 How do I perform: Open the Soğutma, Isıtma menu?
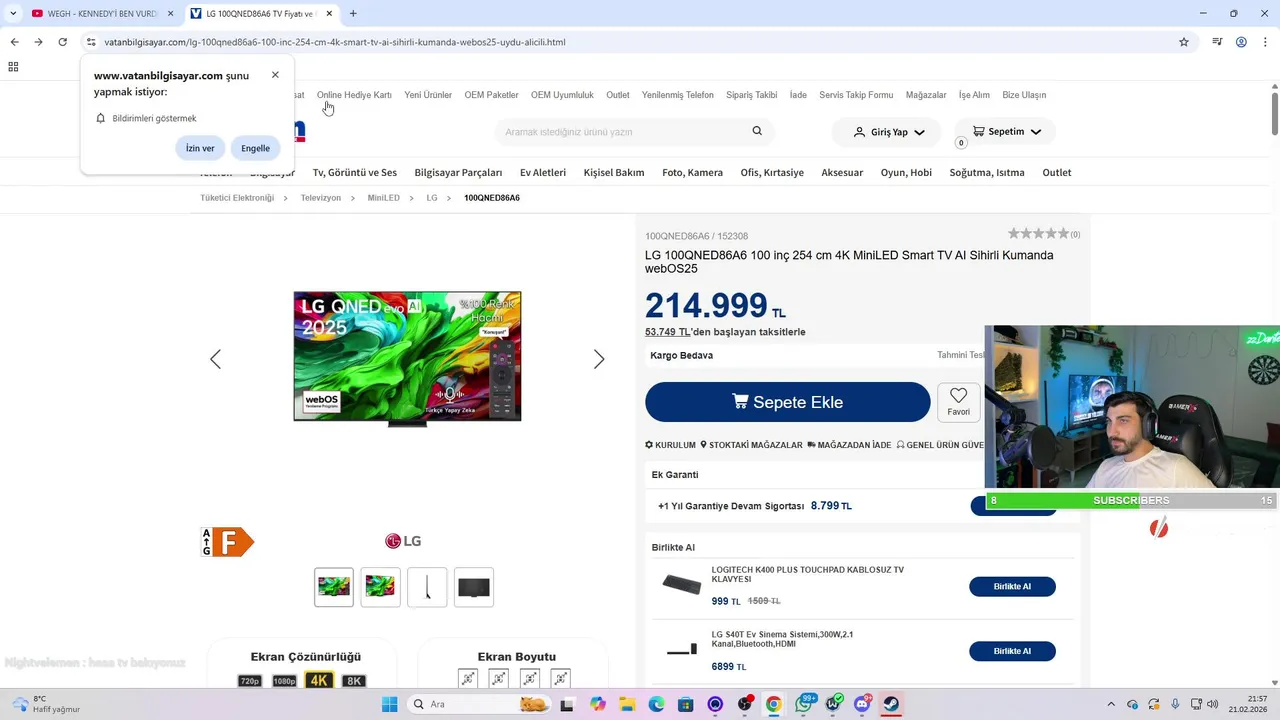tap(987, 172)
